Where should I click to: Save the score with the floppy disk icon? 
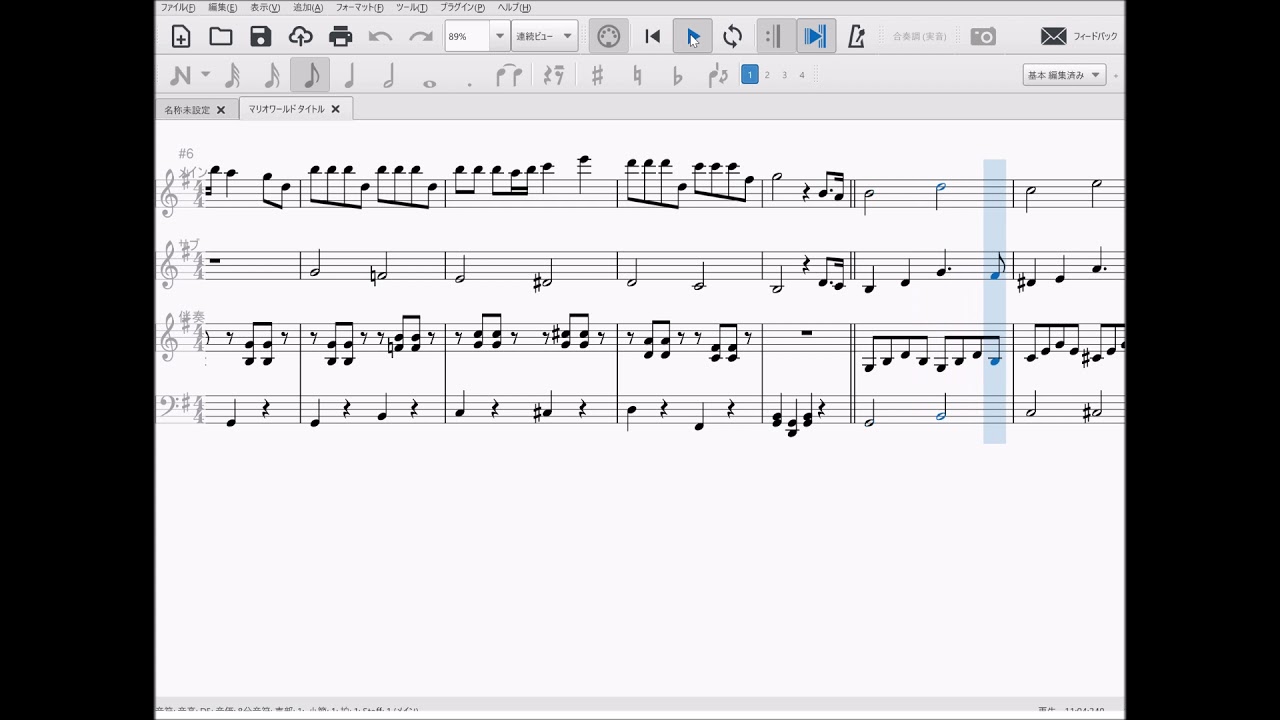(261, 37)
